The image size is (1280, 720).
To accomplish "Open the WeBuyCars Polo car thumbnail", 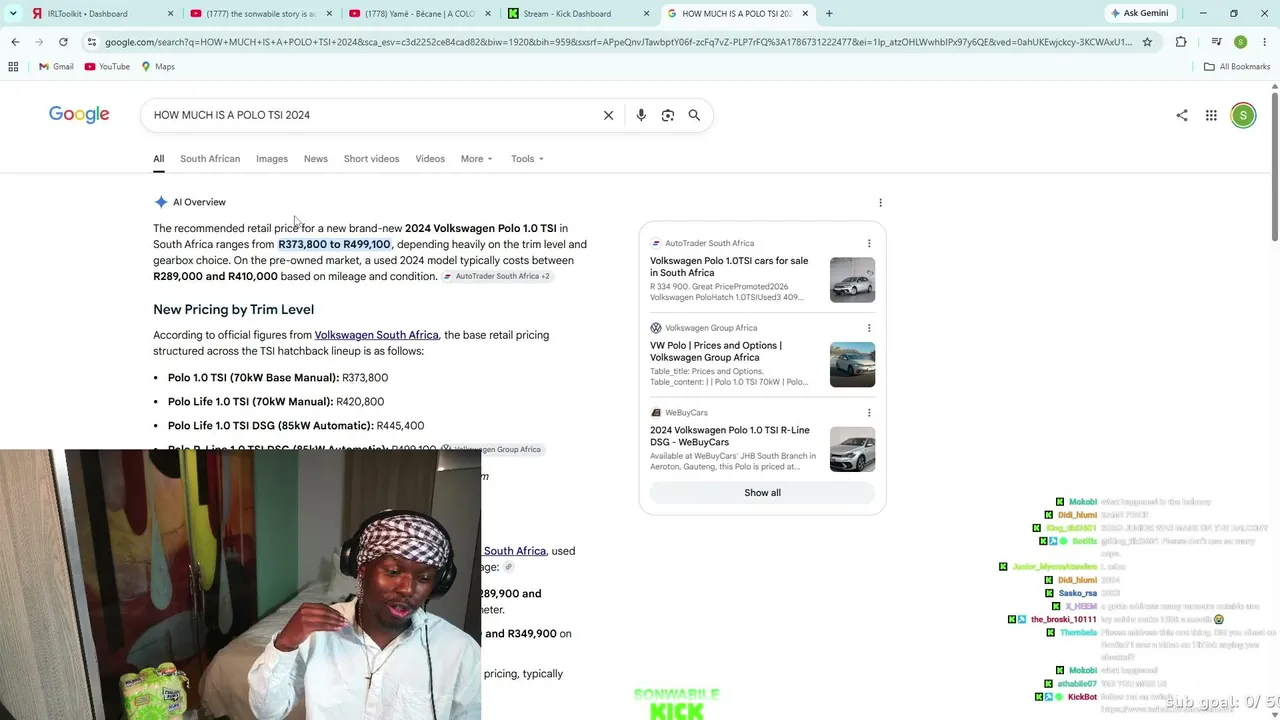I will [x=852, y=449].
